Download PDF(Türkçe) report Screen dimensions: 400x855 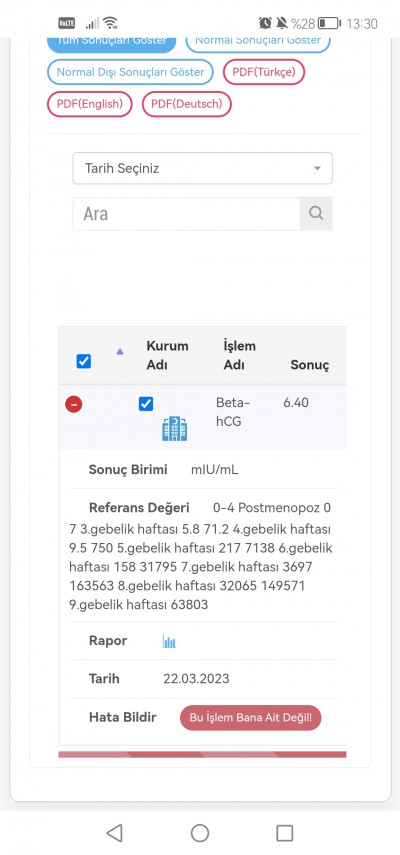[x=264, y=72]
